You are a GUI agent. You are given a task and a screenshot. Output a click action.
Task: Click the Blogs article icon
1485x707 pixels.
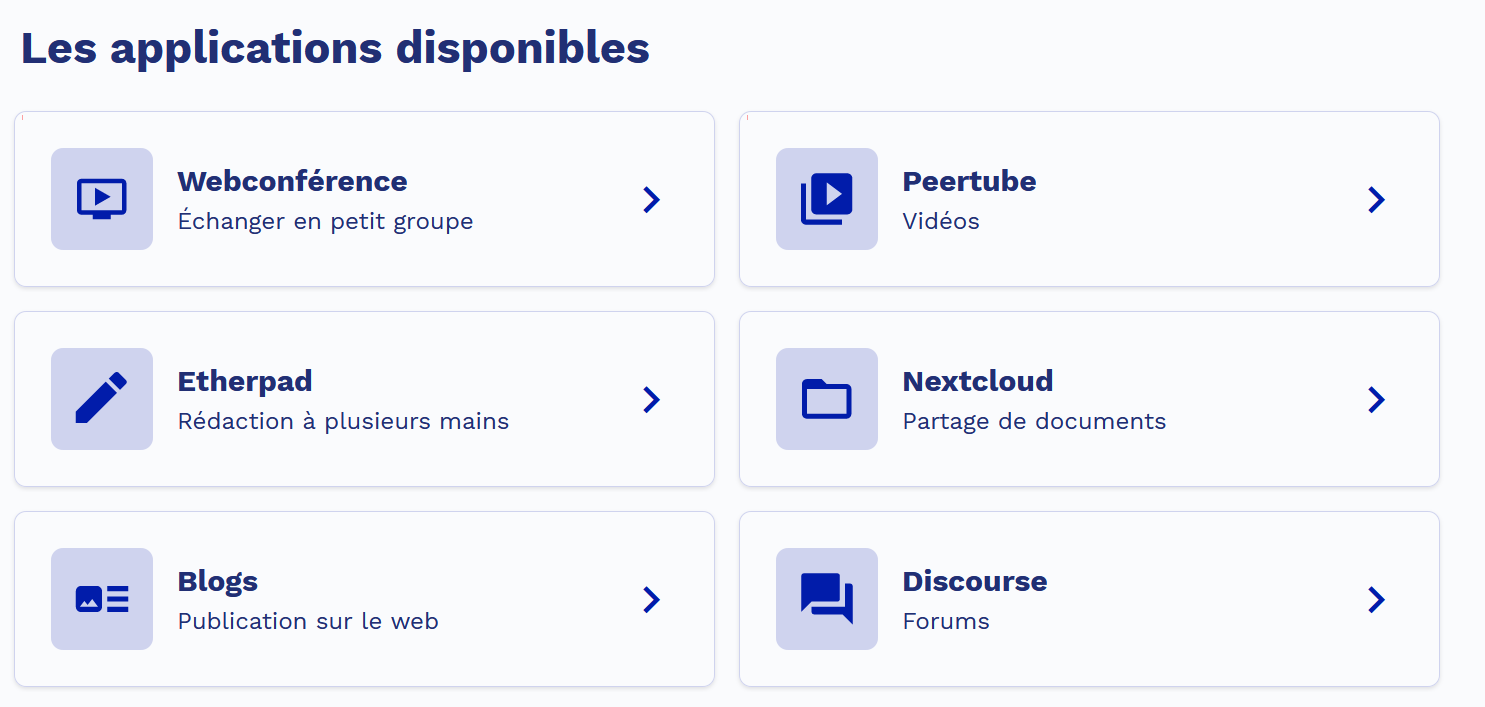point(101,599)
